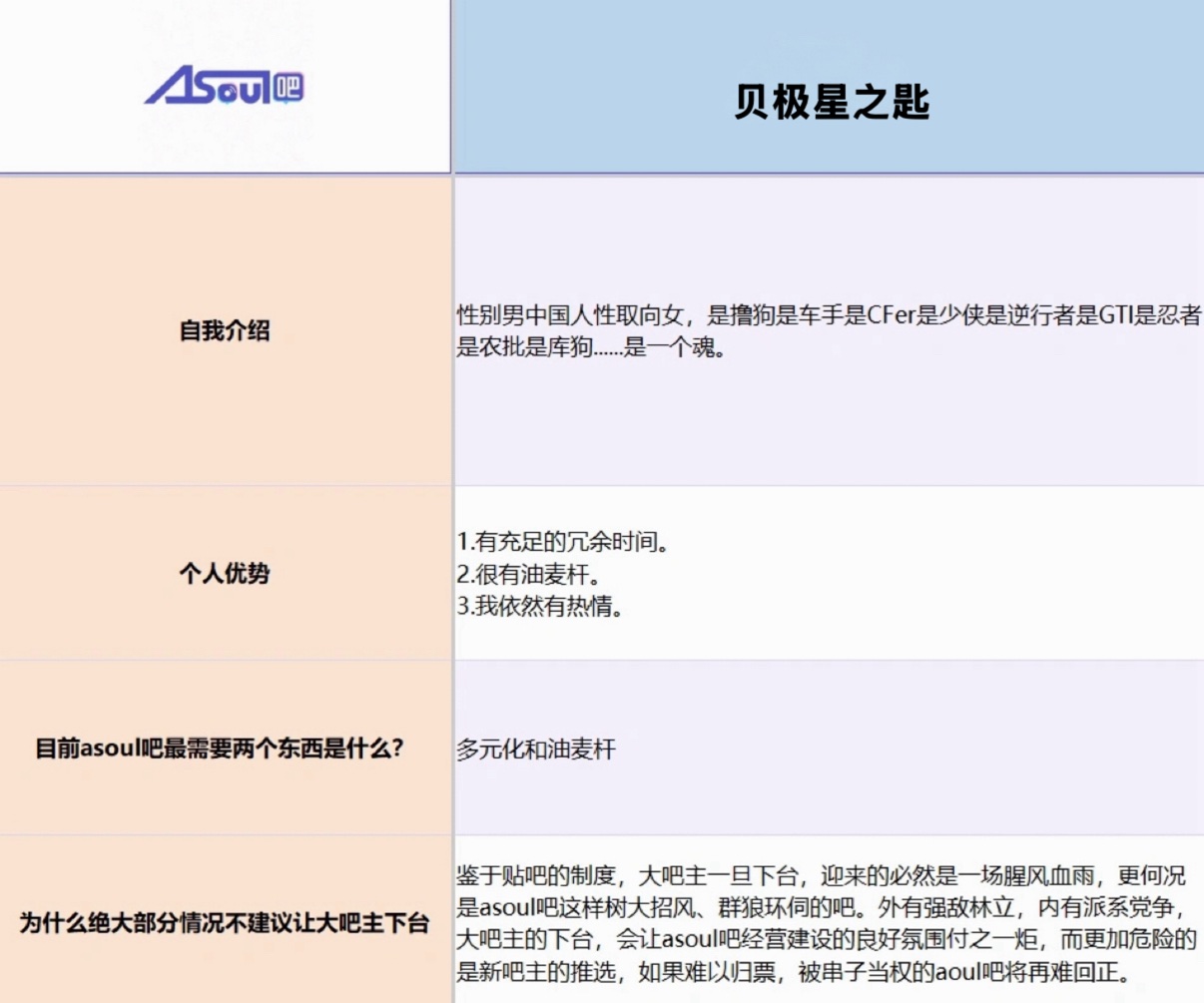The image size is (1204, 1003).
Task: Click the 个人优势 row label
Action: click(x=225, y=573)
